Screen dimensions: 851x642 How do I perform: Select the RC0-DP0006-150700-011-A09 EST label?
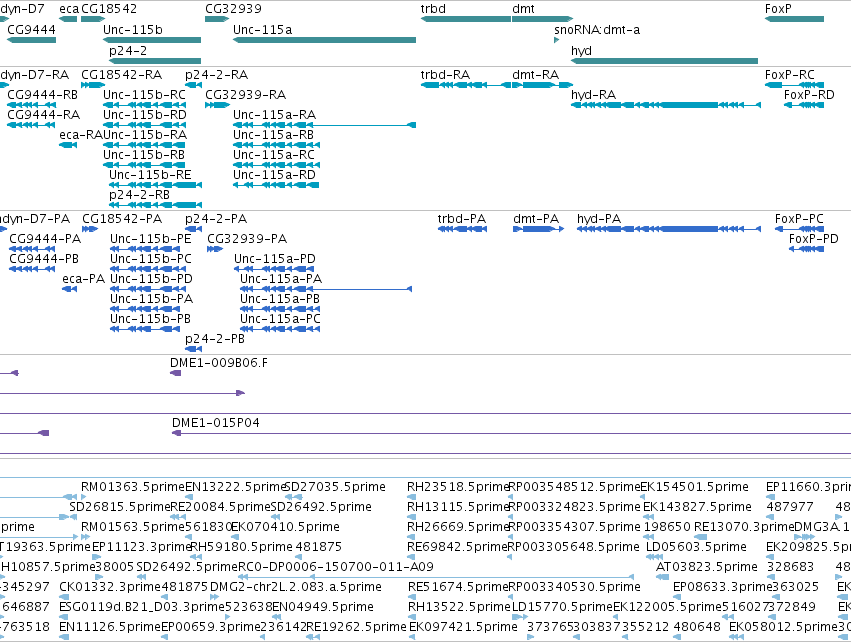pos(336,567)
